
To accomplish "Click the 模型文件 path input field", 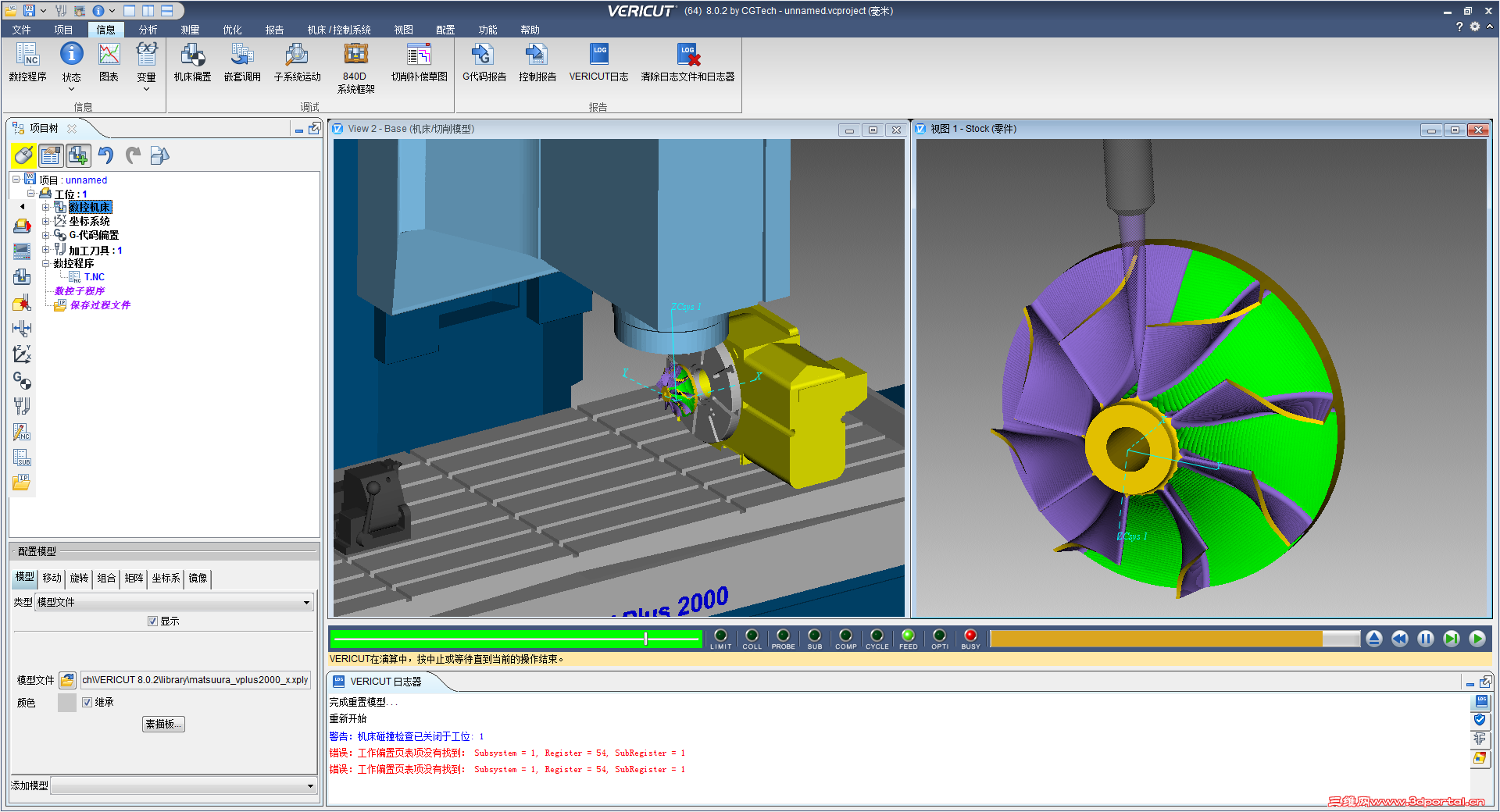I will tap(195, 680).
